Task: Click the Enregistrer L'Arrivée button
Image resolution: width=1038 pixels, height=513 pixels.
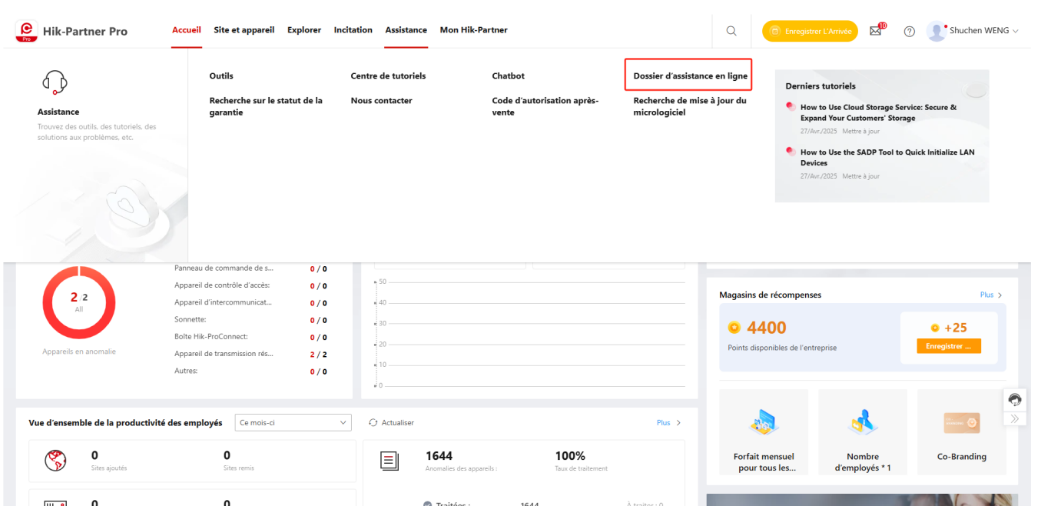Action: 810,31
